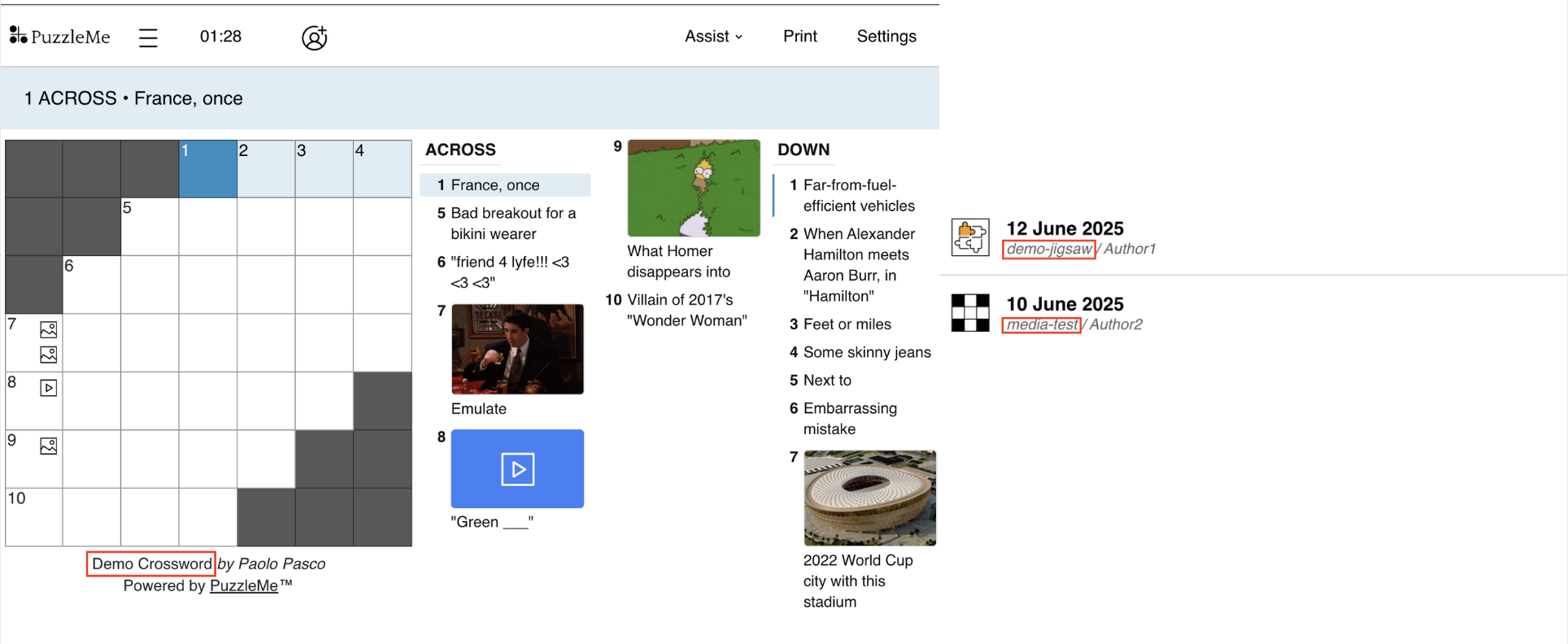The height and width of the screenshot is (644, 1568).
Task: Follow the PuzzleMe link under the grid
Action: coord(244,585)
